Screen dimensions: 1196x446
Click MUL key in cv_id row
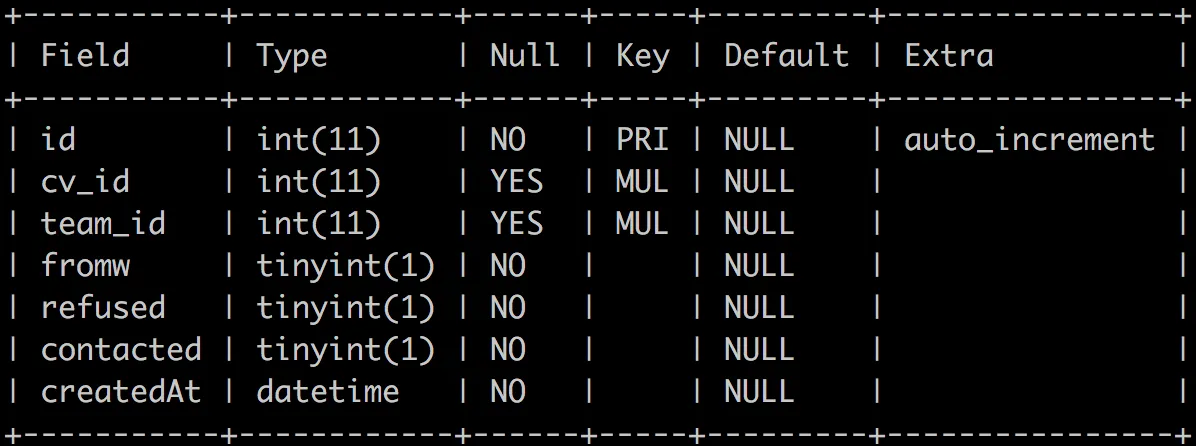pos(642,181)
